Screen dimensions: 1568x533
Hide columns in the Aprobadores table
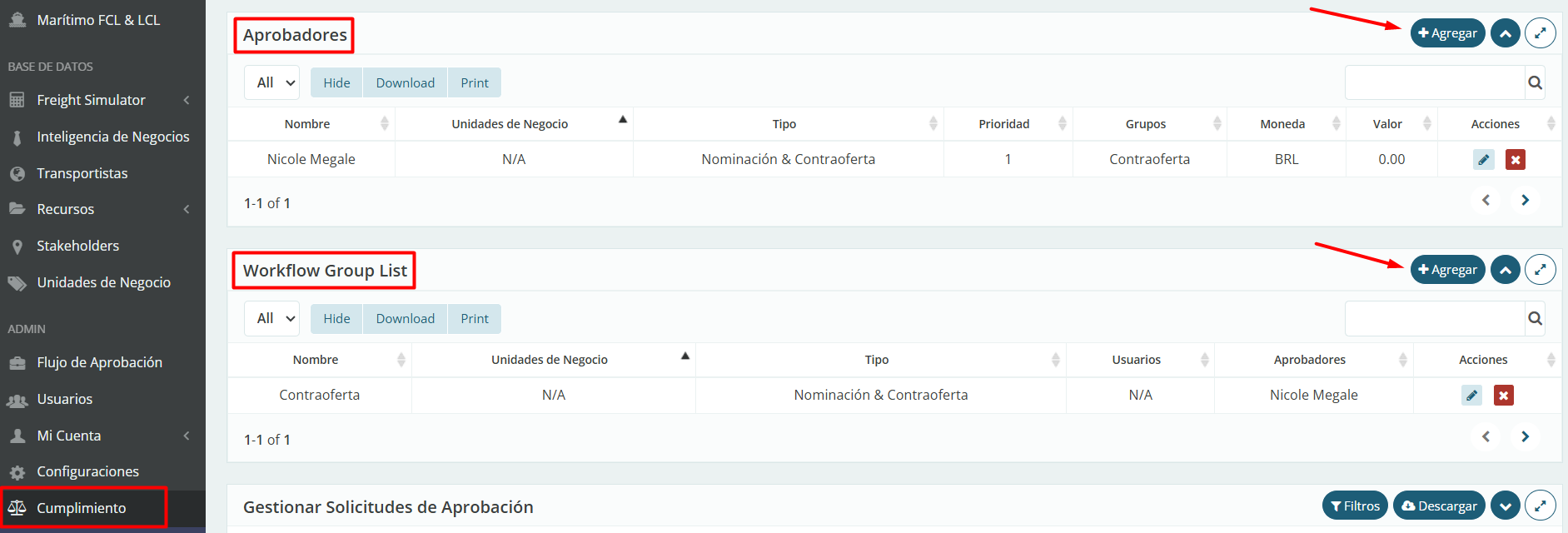click(336, 82)
